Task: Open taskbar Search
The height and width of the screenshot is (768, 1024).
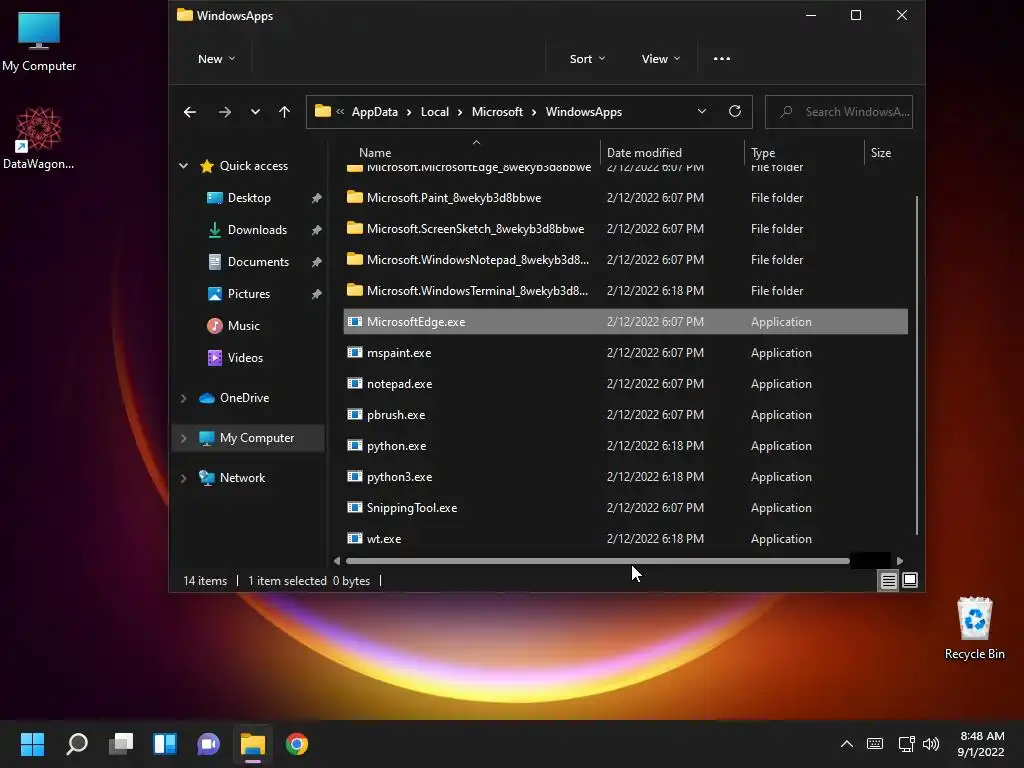Action: click(77, 744)
